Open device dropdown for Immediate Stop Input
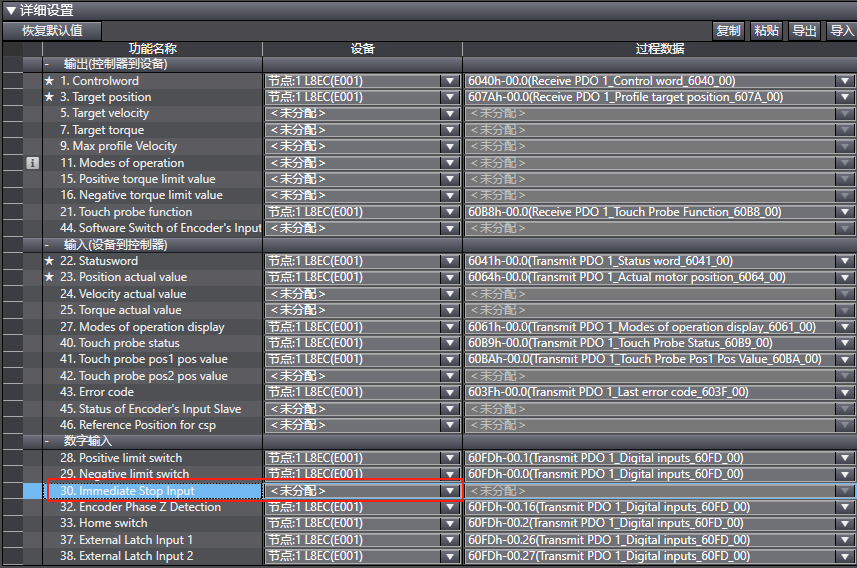This screenshot has width=857, height=568. click(450, 491)
